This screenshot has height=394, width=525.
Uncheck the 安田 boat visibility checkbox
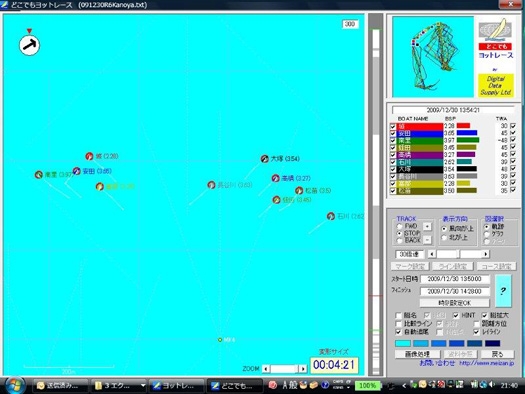[393, 134]
